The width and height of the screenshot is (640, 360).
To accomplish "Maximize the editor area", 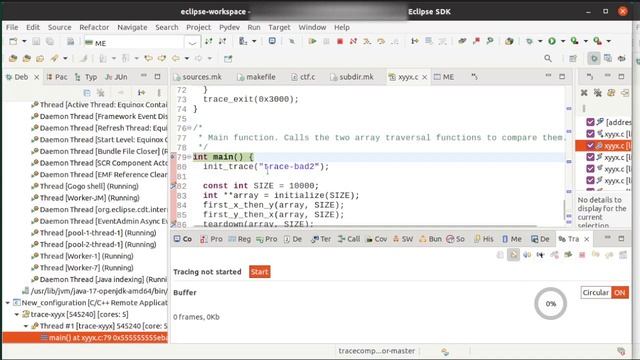I will [562, 76].
